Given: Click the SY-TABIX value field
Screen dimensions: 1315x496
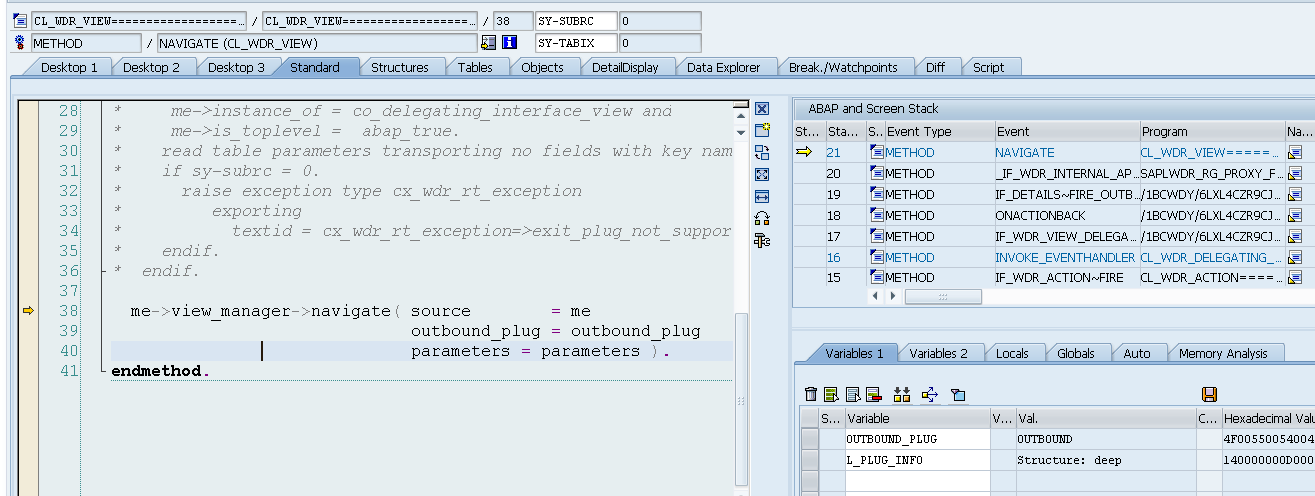Looking at the screenshot, I should [x=660, y=43].
